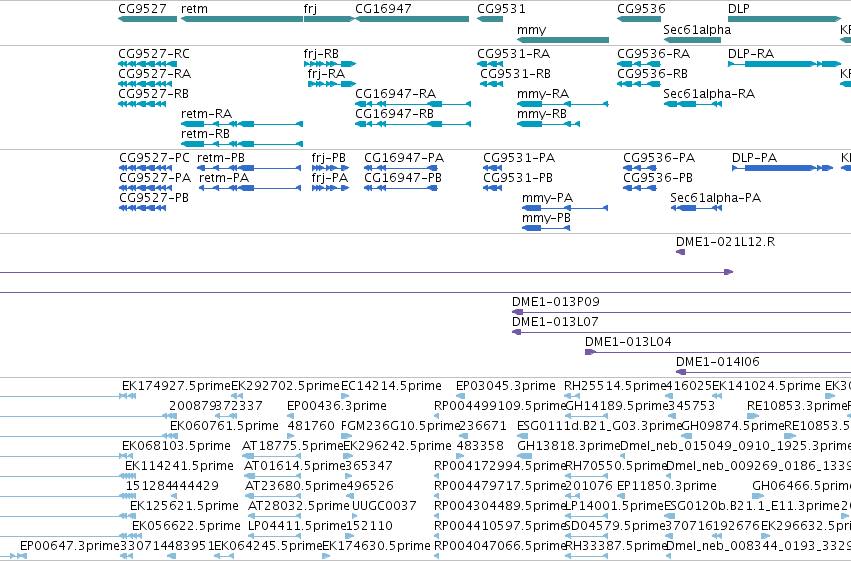Click EST EK114241.5prime

(179, 467)
